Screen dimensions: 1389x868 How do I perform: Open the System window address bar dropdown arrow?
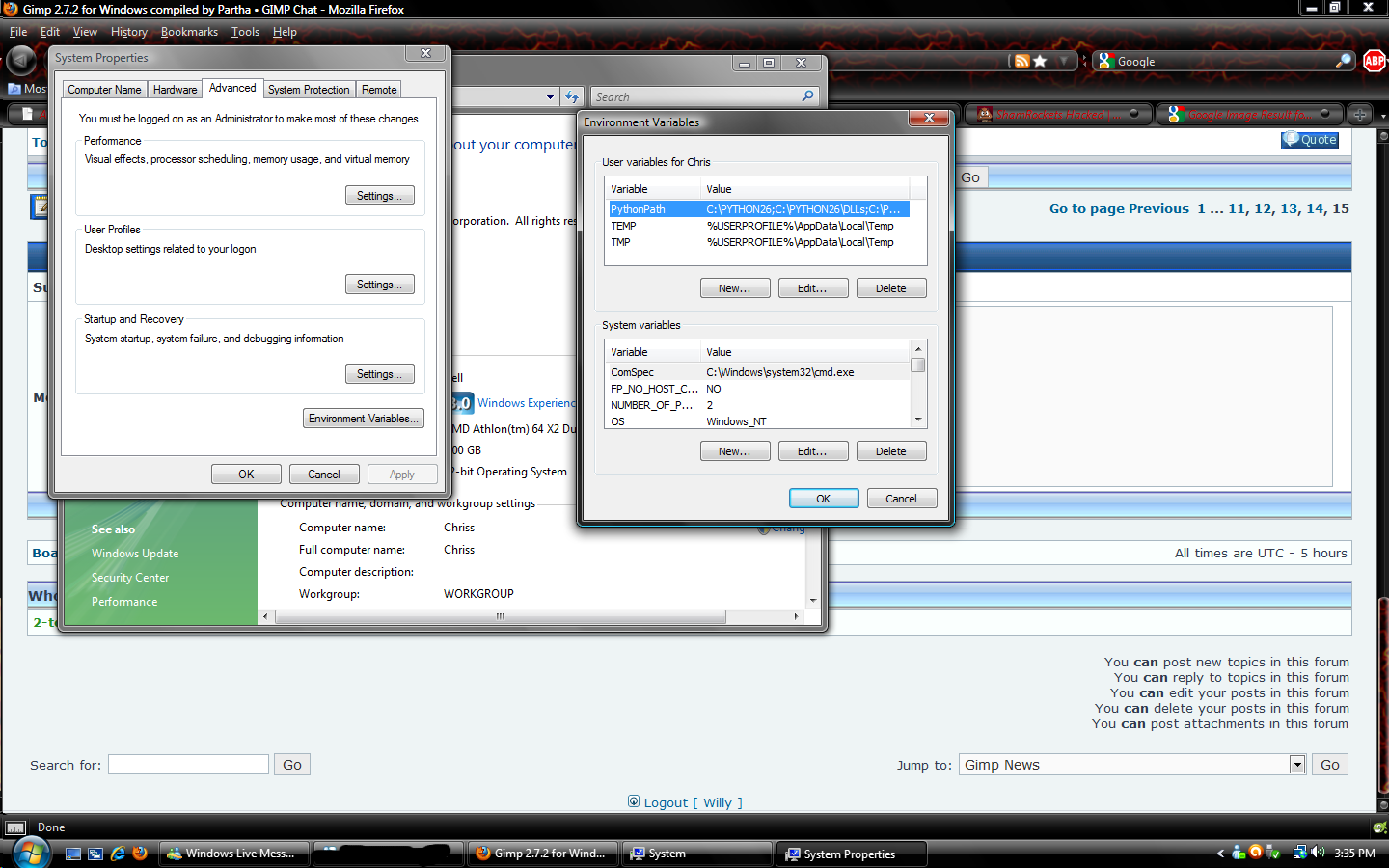point(550,97)
